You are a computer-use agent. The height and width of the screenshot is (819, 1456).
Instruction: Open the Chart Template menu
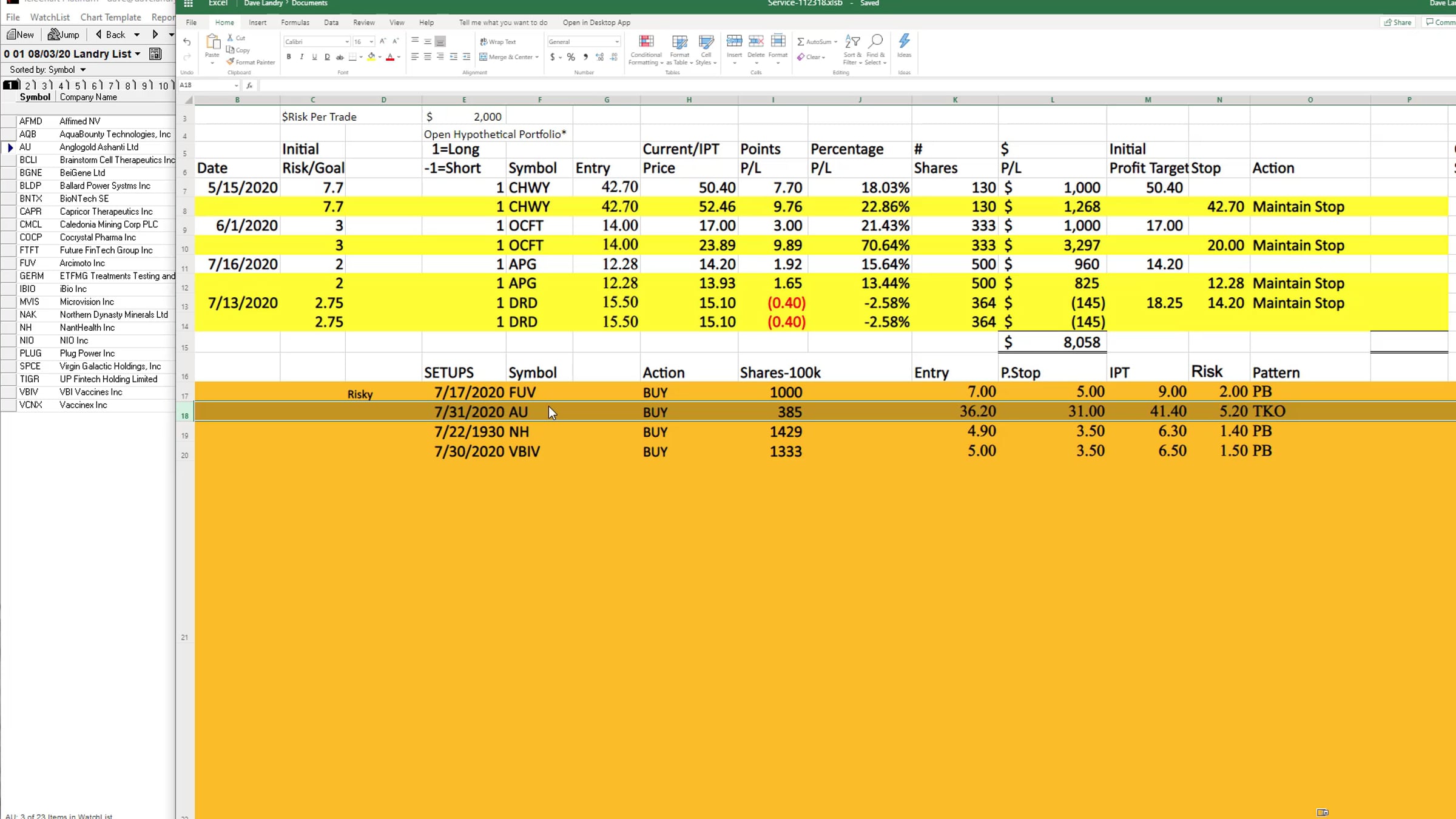tap(110, 17)
